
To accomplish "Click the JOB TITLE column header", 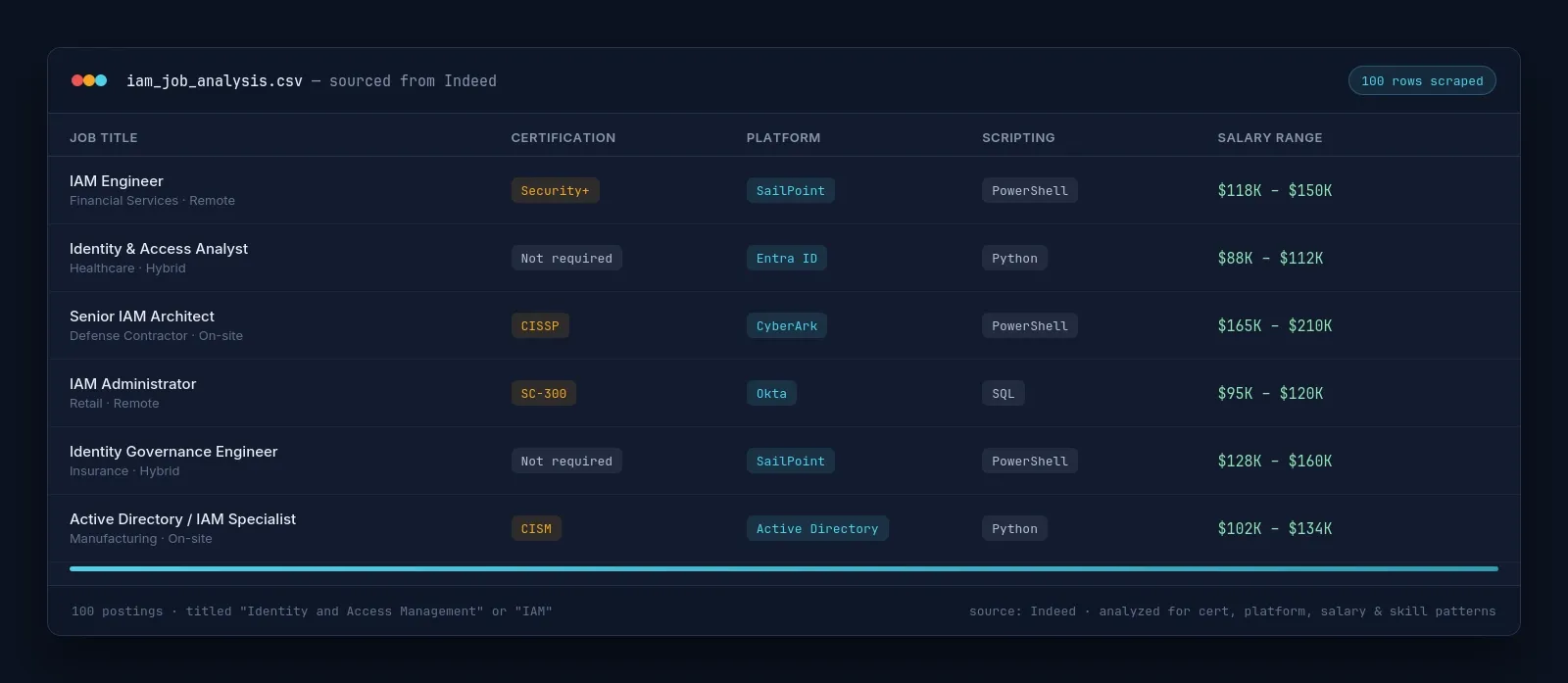I will pos(104,138).
